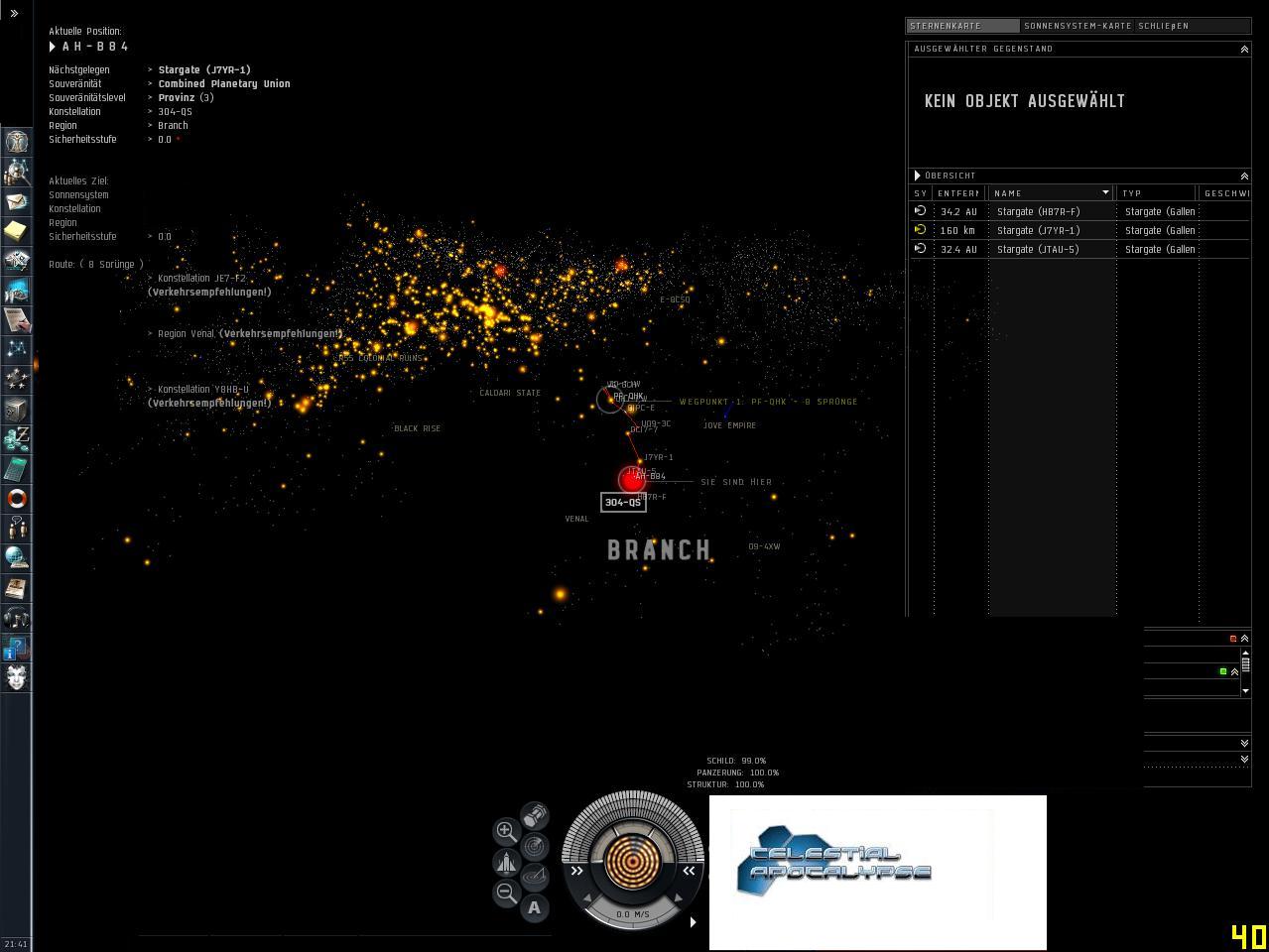This screenshot has width=1269, height=952.
Task: Click the Konstellation JE7-F2 route entry
Action: (x=208, y=285)
